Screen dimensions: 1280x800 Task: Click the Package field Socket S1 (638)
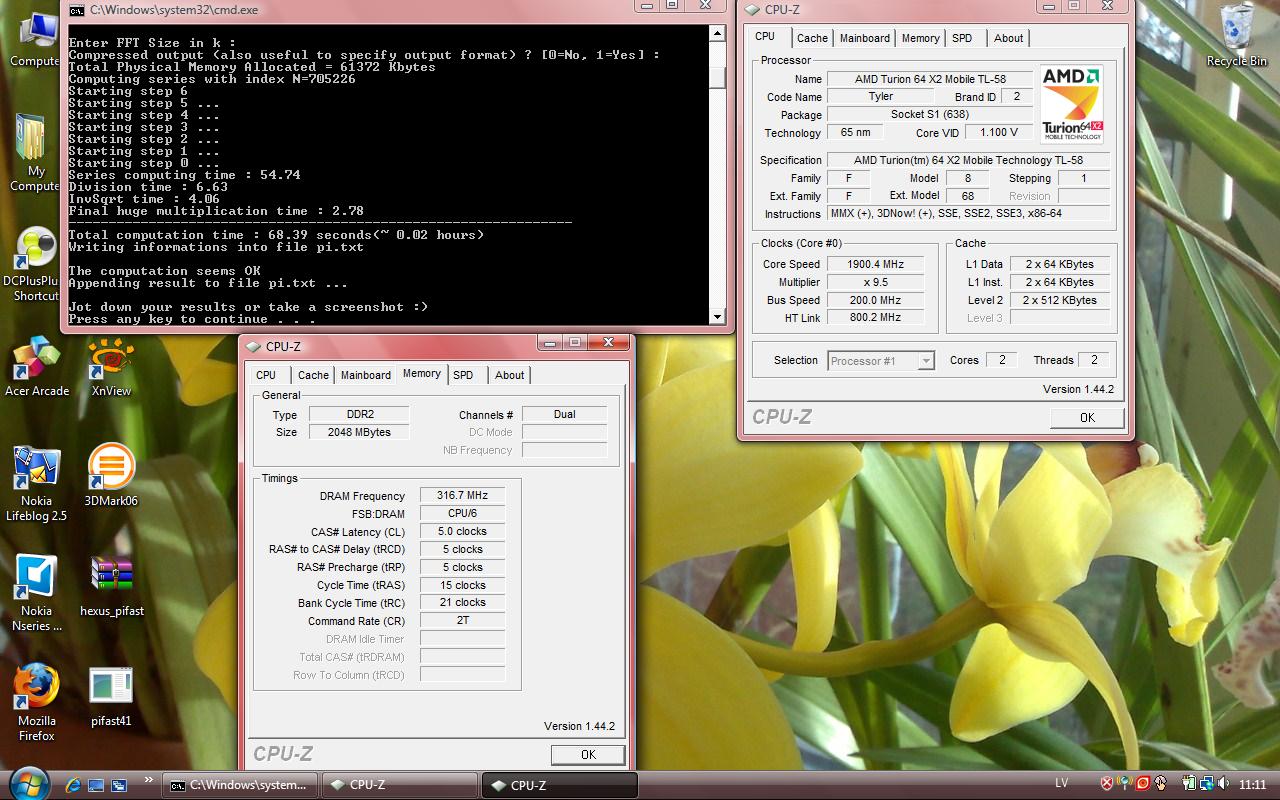pos(929,115)
